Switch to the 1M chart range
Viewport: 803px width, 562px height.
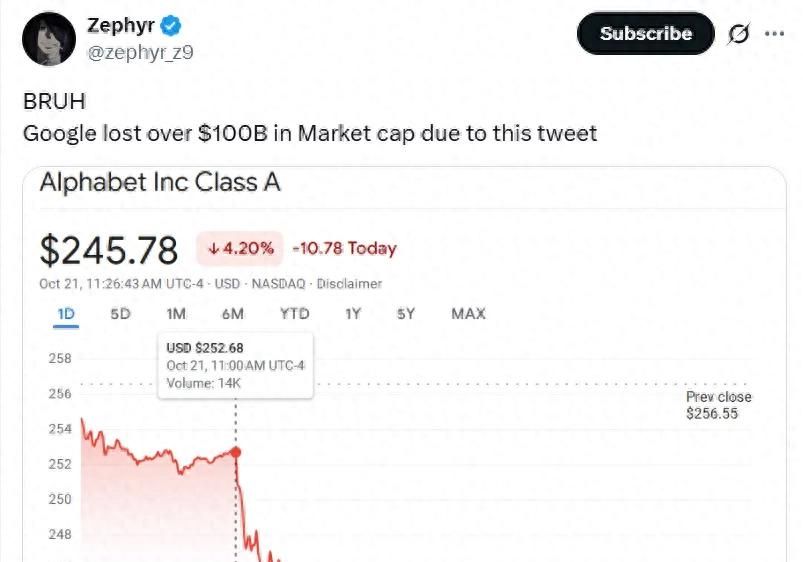tap(176, 314)
